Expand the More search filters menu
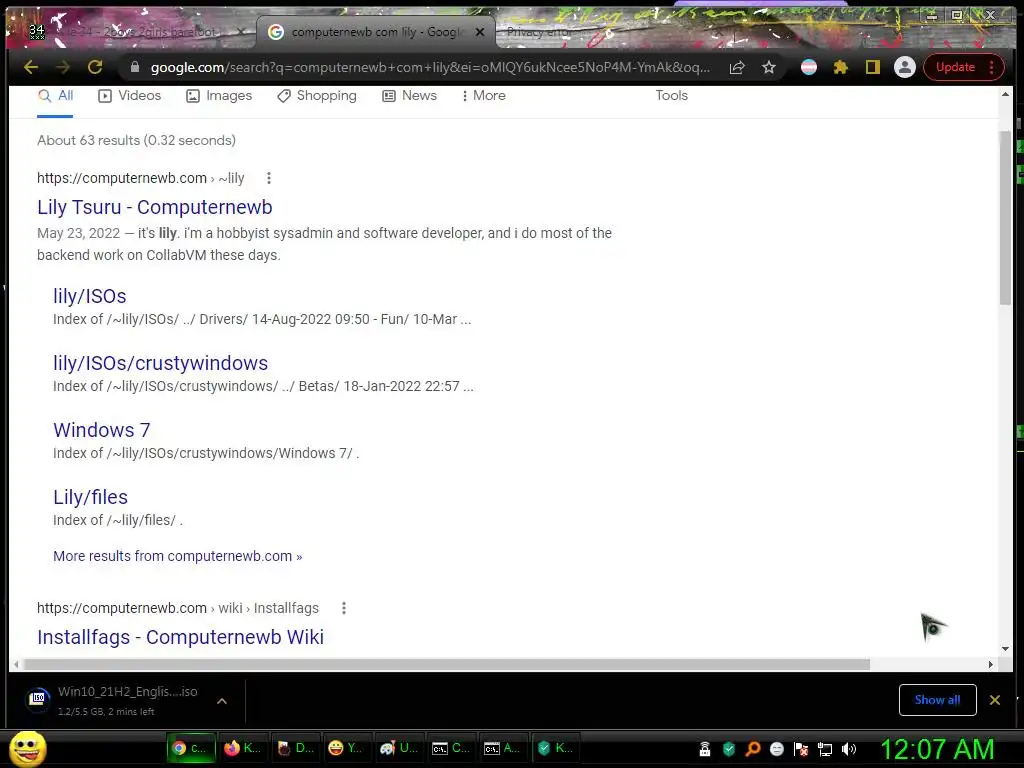The width and height of the screenshot is (1024, 768). tap(483, 95)
